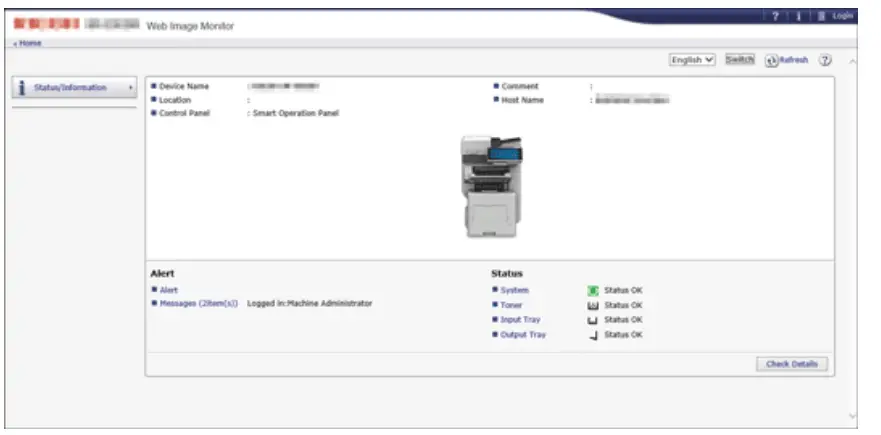
Task: Click the circled question mark help icon
Action: (x=825, y=60)
